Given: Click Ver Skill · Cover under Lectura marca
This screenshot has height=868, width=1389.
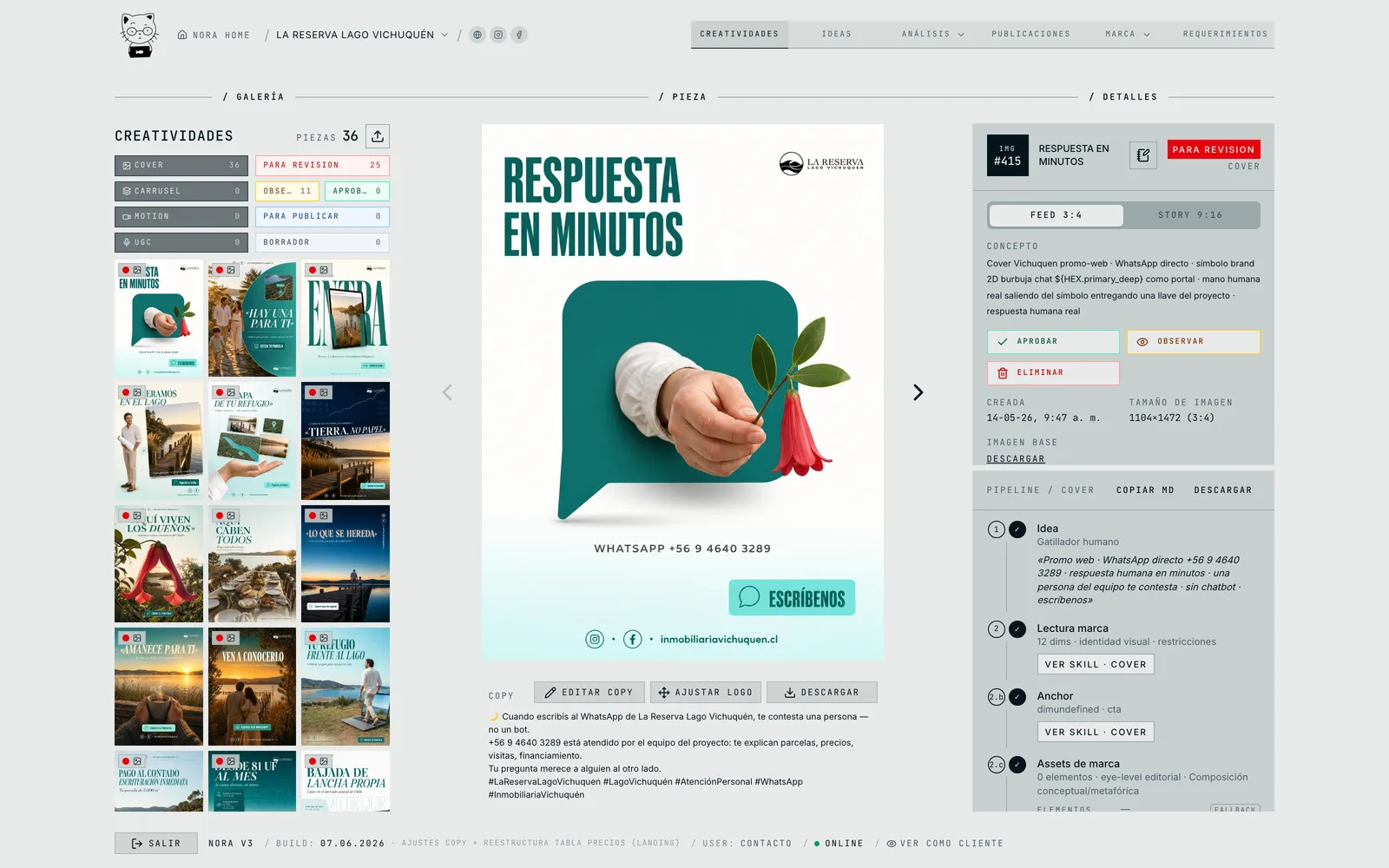Looking at the screenshot, I should [1096, 665].
